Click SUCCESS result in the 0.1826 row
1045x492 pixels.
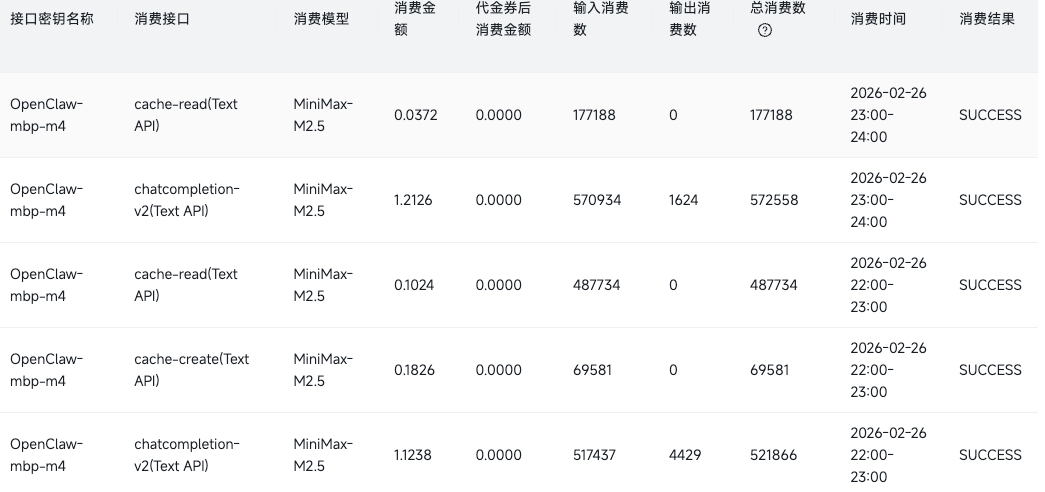click(x=990, y=370)
